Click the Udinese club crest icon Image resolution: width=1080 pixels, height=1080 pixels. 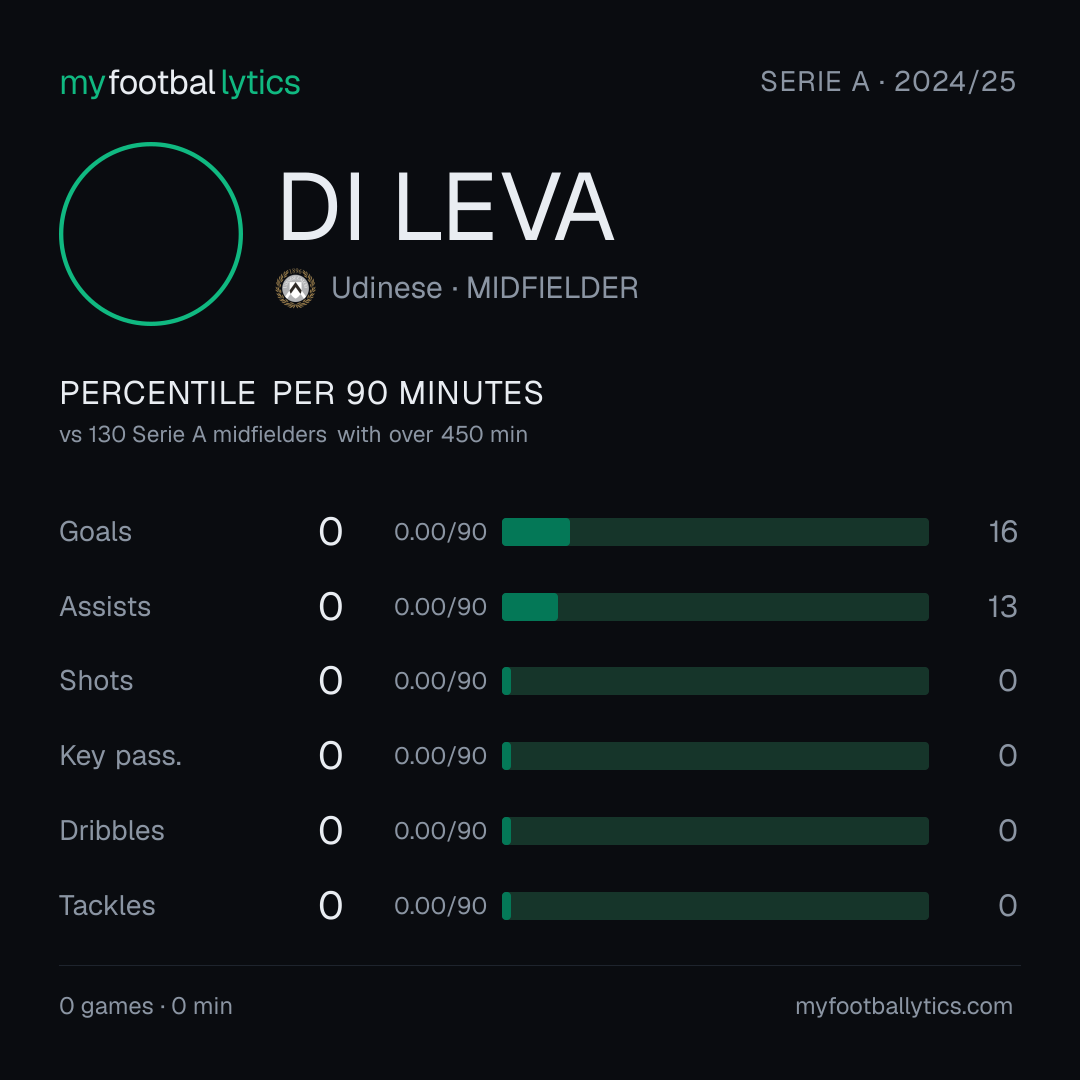tap(295, 288)
